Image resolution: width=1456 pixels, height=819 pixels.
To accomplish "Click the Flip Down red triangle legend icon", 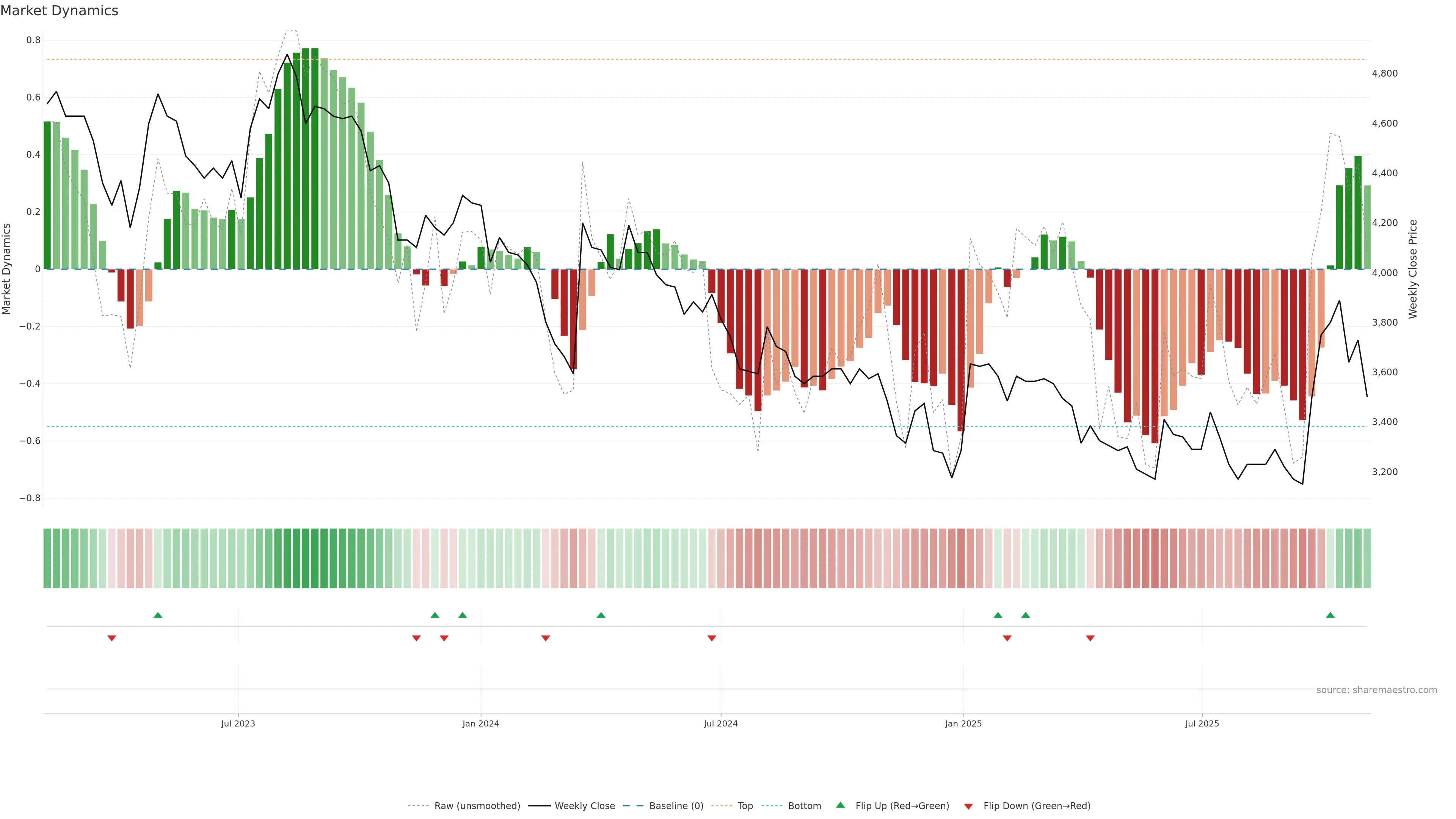I will click(968, 806).
